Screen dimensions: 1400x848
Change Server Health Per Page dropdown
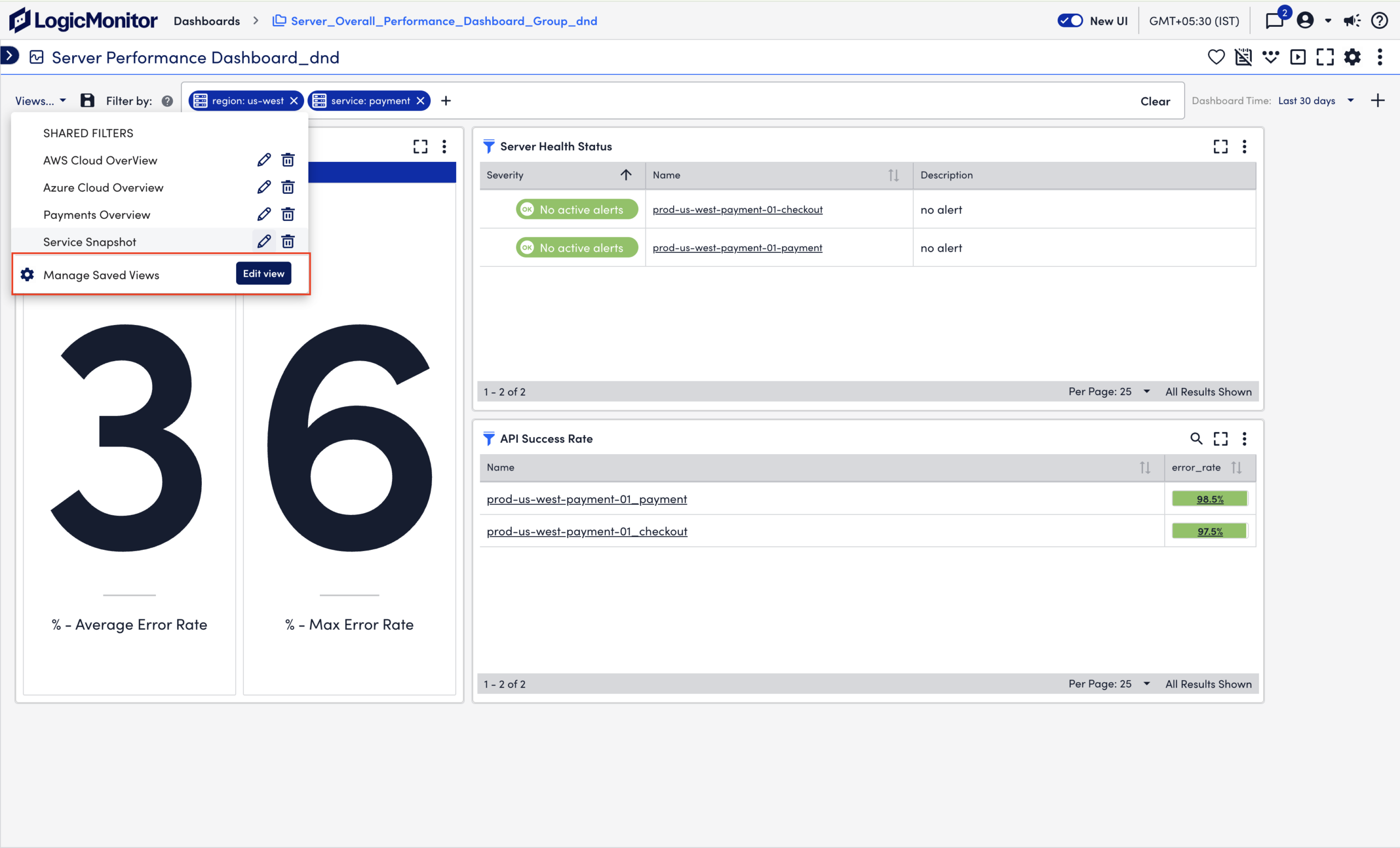pyautogui.click(x=1109, y=392)
